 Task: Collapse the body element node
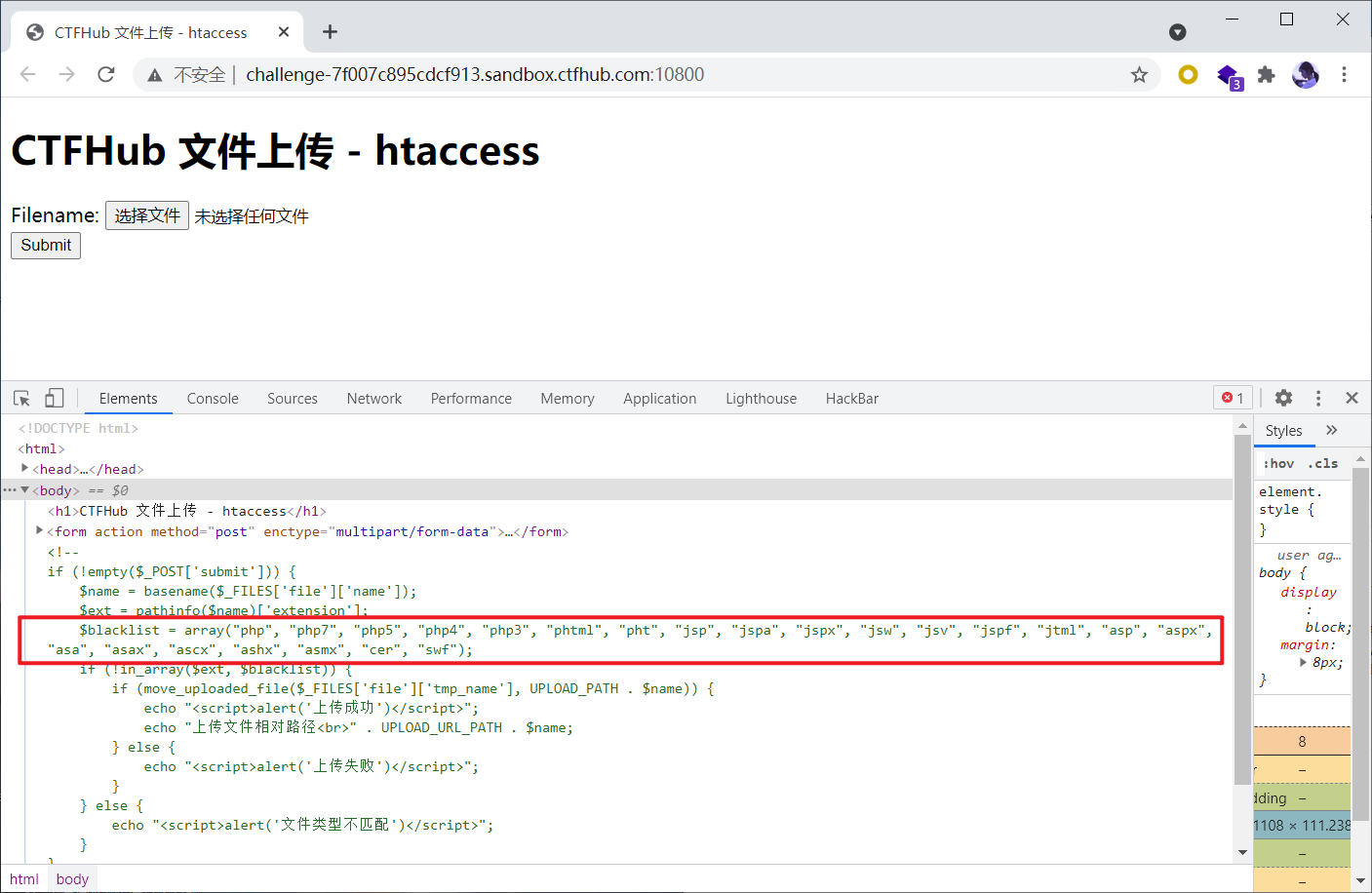(x=25, y=490)
